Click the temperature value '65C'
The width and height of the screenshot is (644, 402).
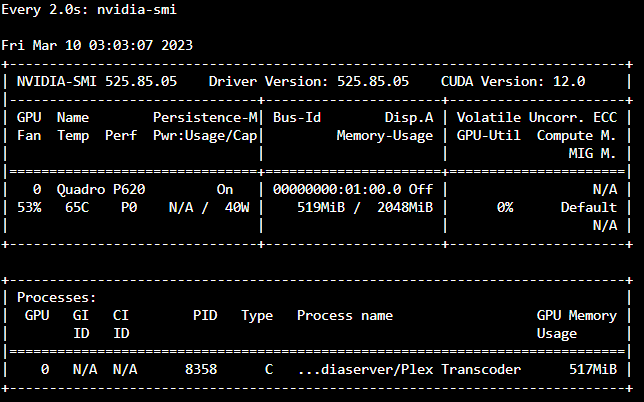[77, 208]
